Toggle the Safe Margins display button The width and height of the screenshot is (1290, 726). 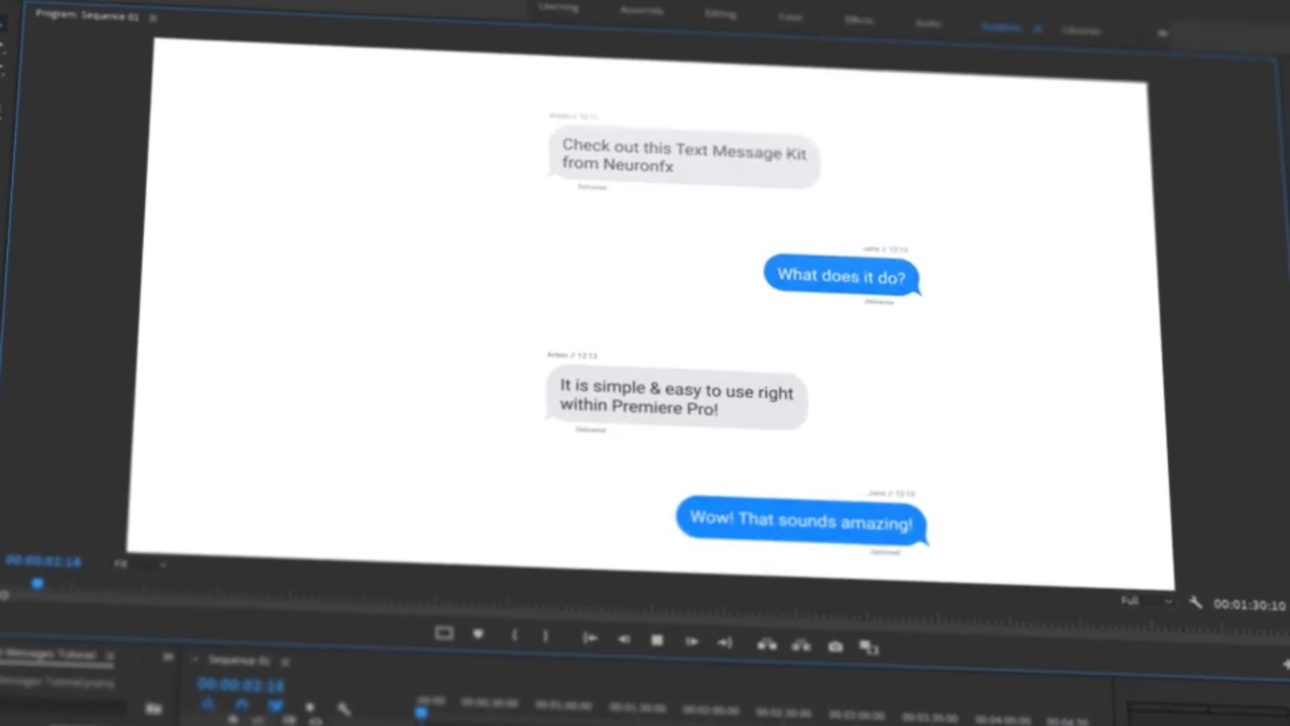443,633
